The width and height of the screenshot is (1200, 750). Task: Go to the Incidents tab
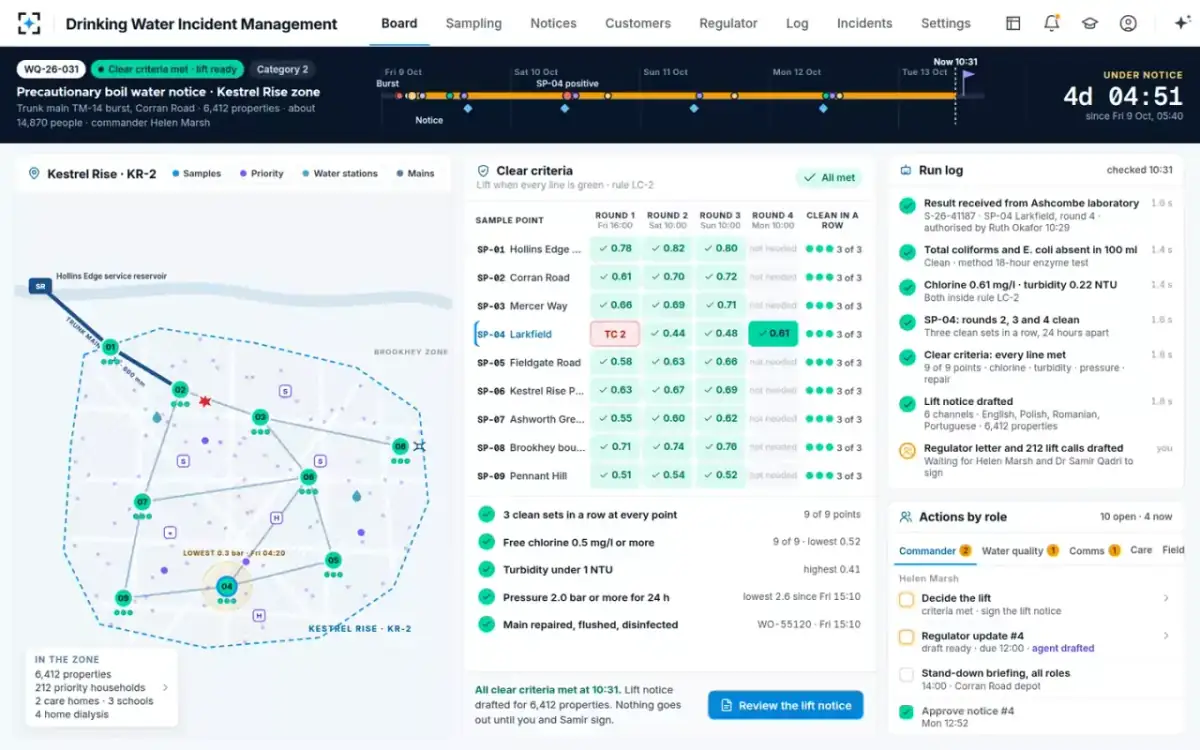(x=864, y=23)
